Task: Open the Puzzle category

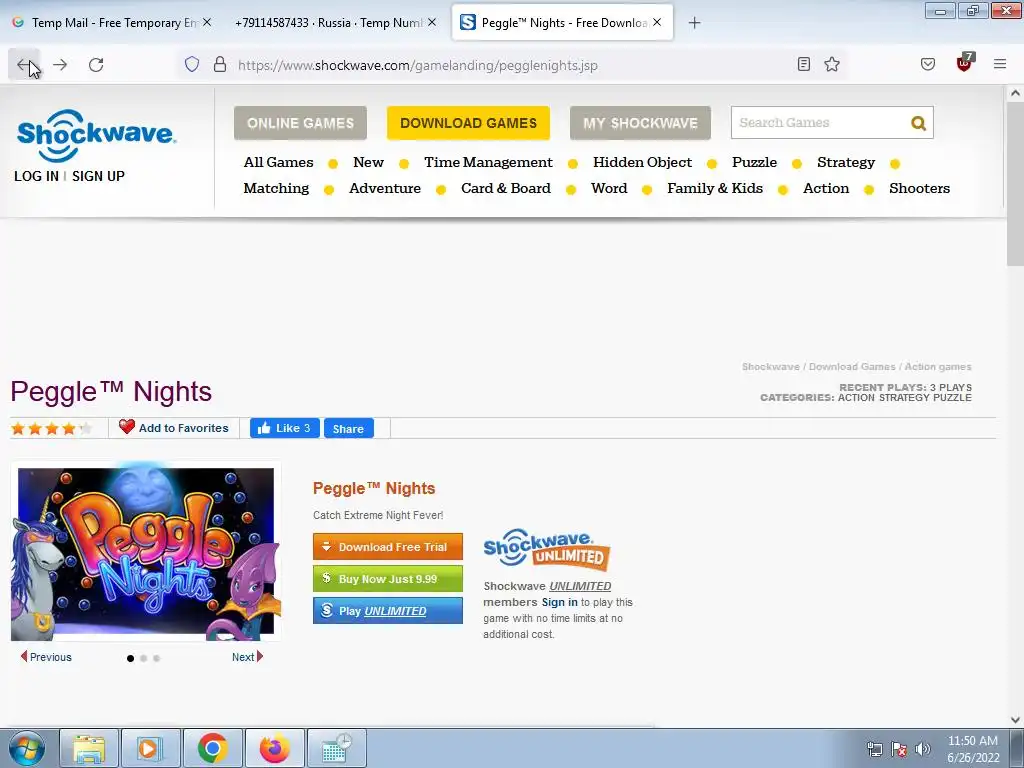Action: tap(754, 162)
